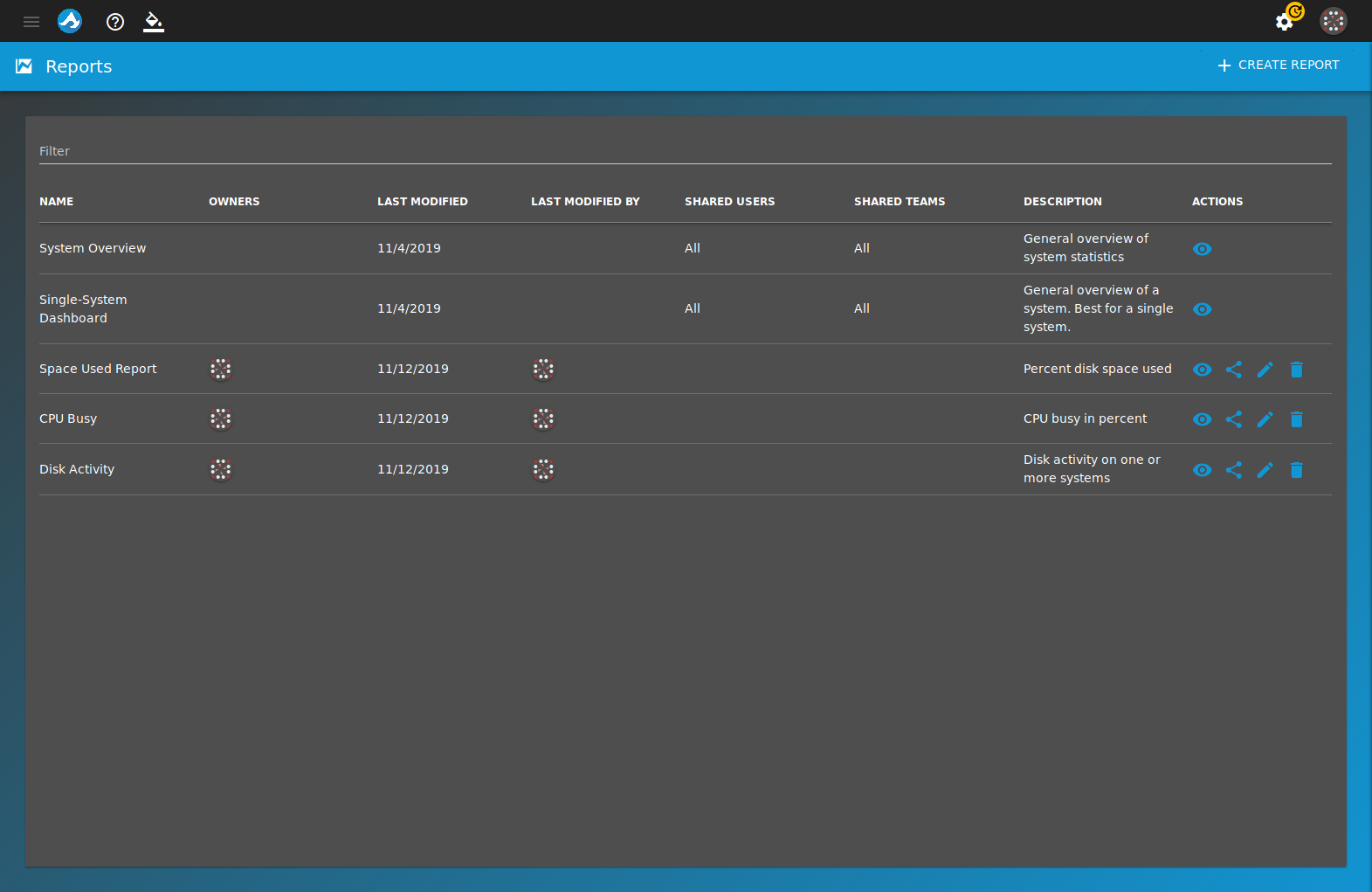Click Create Report button
Image resolution: width=1372 pixels, height=892 pixels.
click(1279, 66)
